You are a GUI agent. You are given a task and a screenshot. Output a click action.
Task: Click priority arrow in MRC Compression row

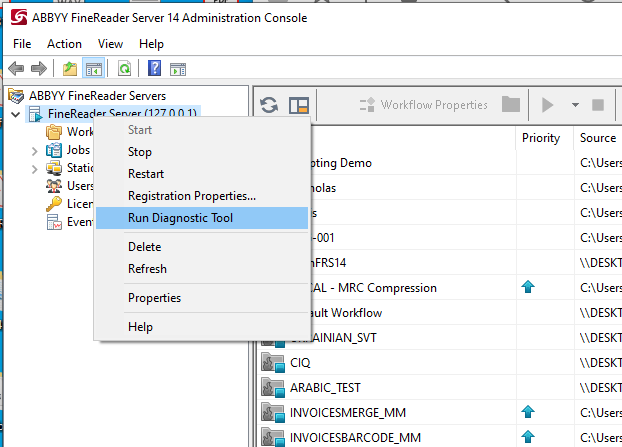tap(528, 287)
